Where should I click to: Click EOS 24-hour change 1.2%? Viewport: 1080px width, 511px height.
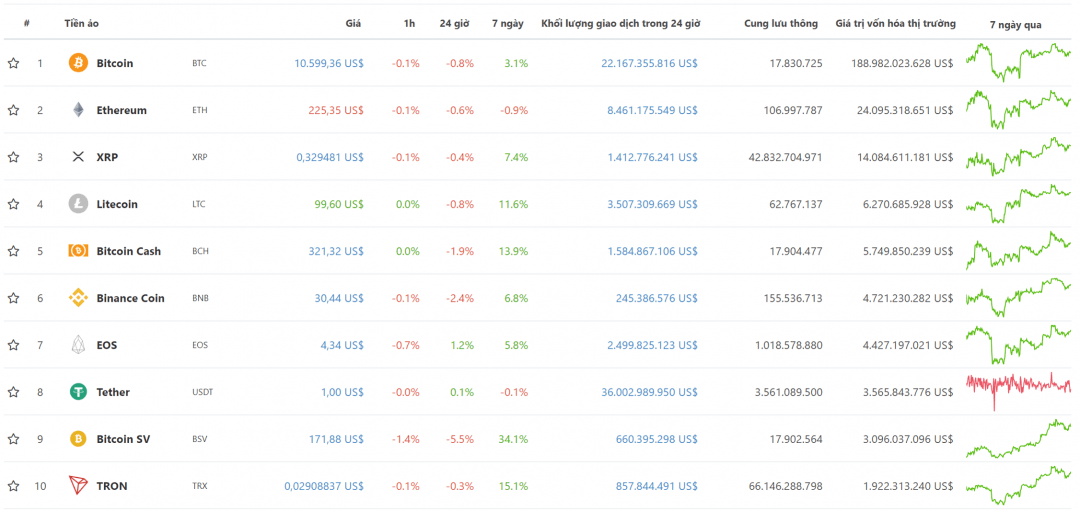[x=461, y=345]
